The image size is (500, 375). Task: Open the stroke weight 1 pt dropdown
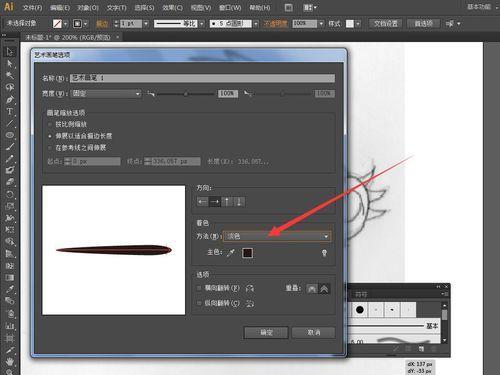tap(146, 24)
